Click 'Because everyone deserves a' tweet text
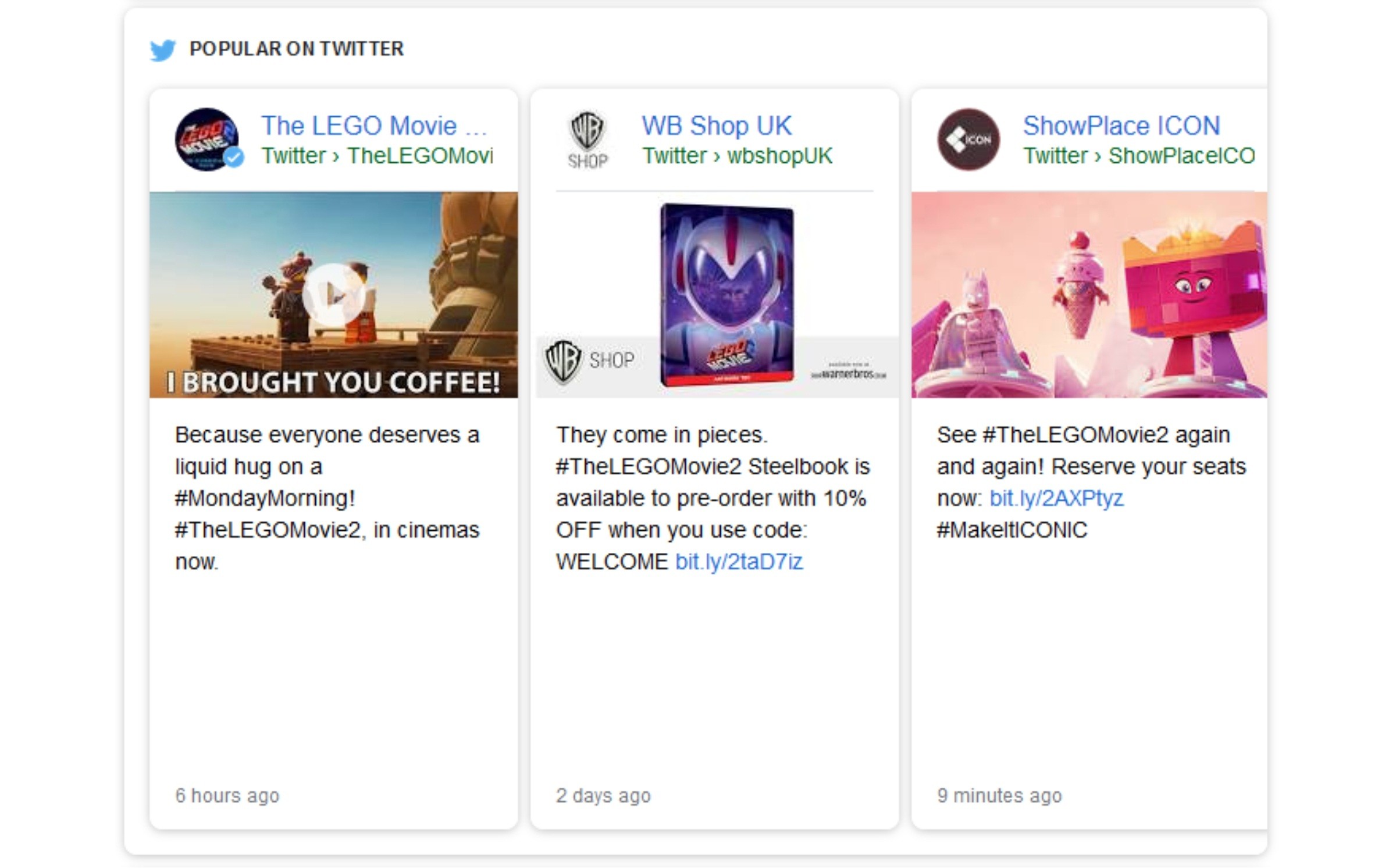The image size is (1396, 868). (x=327, y=435)
